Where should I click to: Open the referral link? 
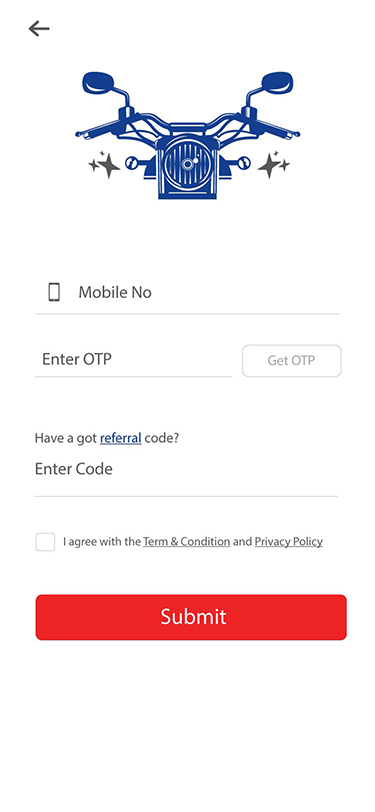121,438
